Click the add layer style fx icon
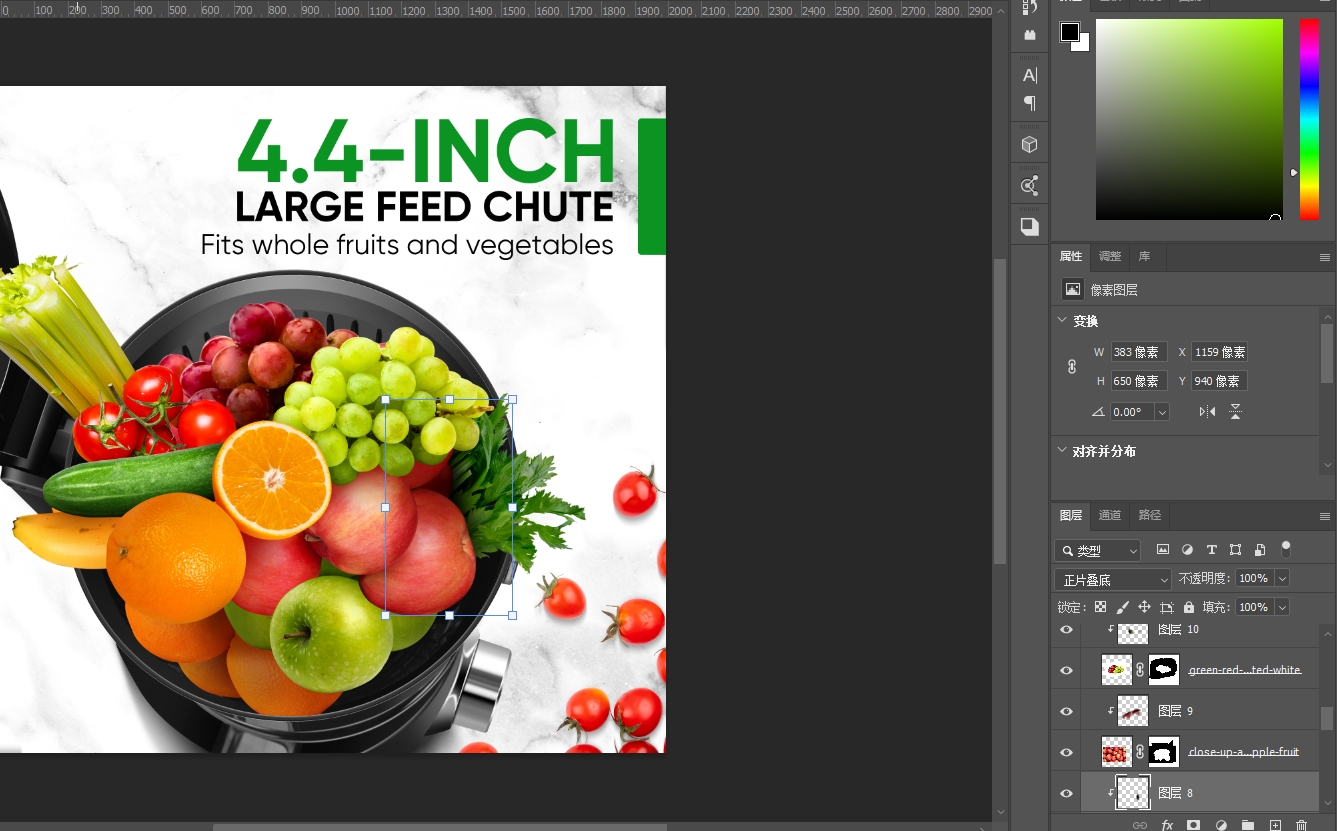Screen dimensions: 1337x831 1166,825
